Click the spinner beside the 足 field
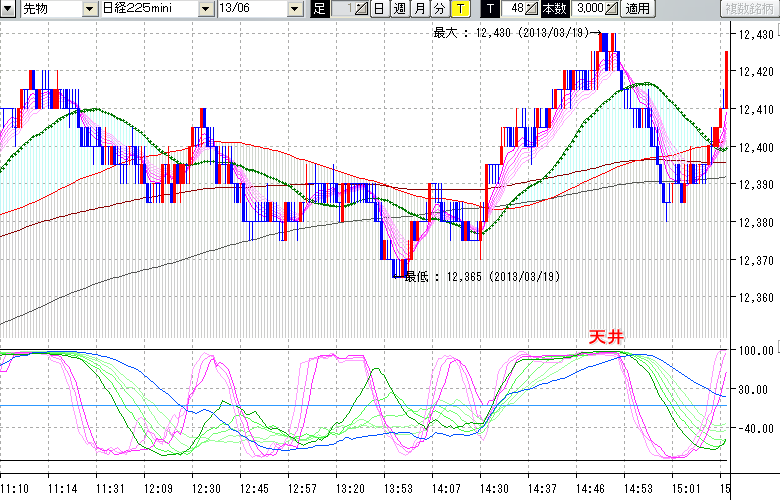The image size is (780, 500). (x=362, y=9)
